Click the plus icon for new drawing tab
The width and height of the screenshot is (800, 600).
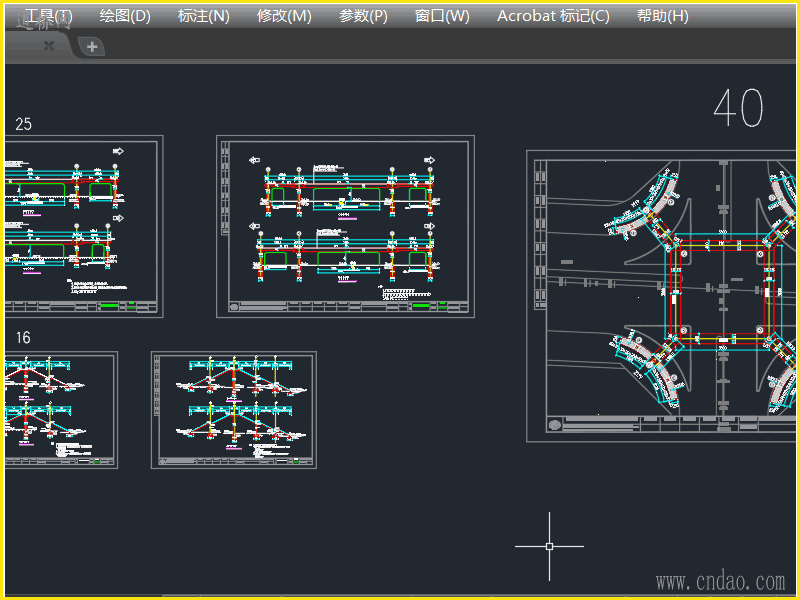click(91, 46)
